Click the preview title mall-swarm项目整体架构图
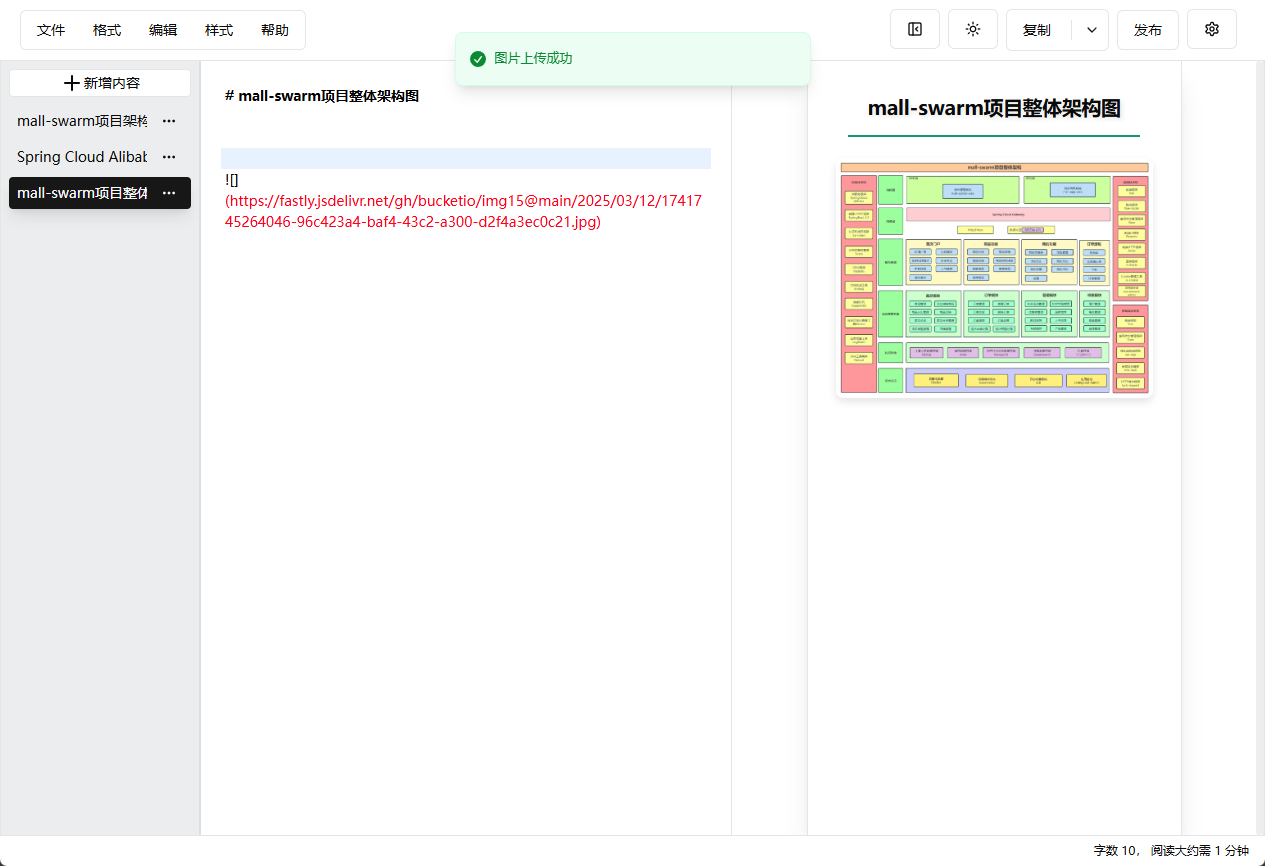 (x=994, y=108)
